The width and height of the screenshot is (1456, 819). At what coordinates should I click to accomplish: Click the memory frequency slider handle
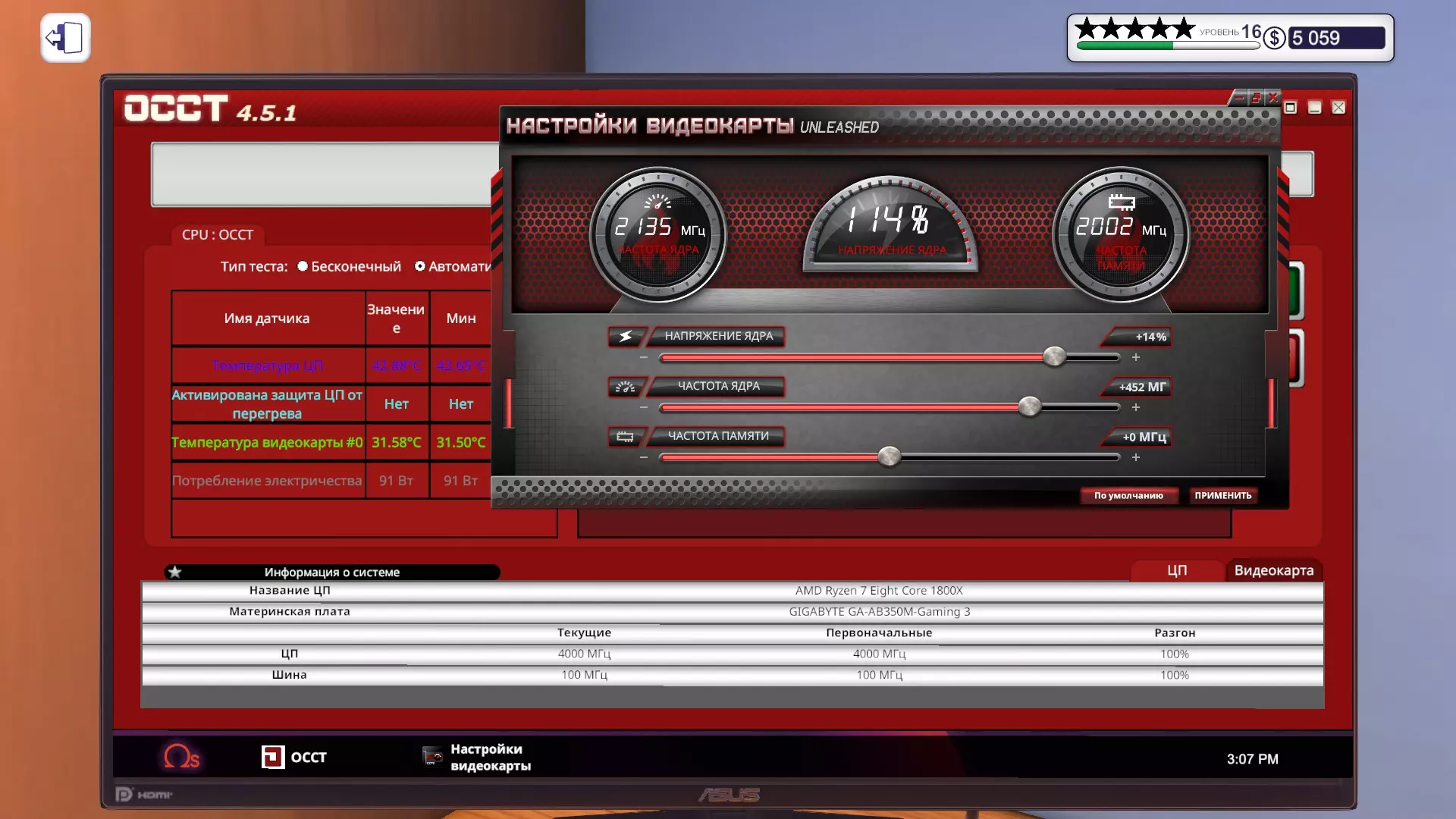(x=889, y=457)
